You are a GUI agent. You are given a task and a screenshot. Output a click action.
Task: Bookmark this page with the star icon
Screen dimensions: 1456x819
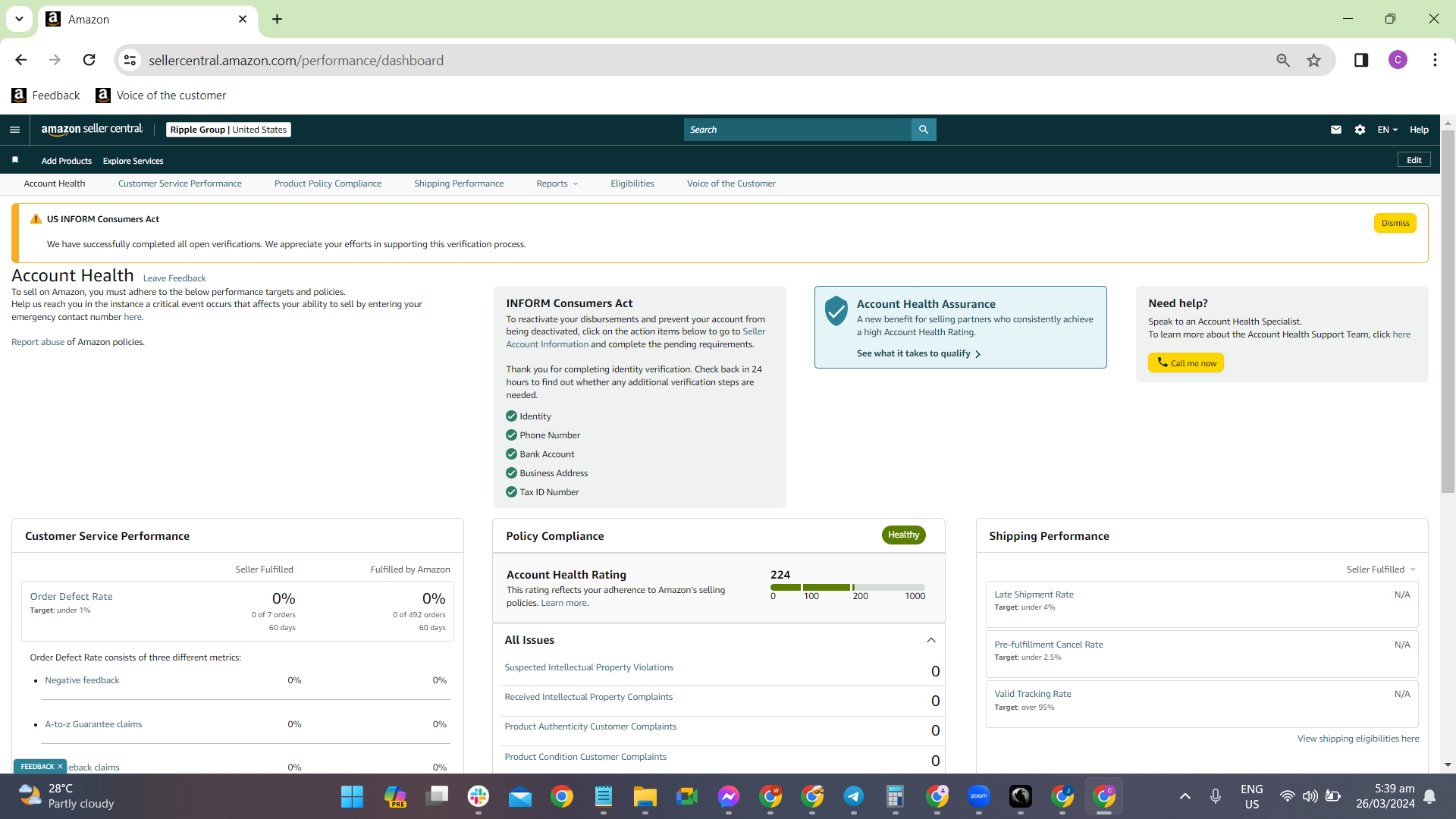coord(1314,60)
